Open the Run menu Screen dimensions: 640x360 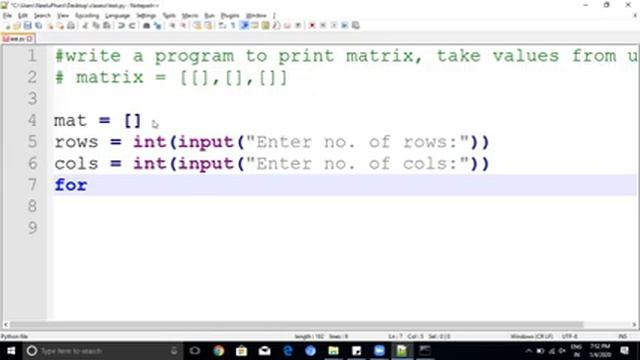click(x=209, y=16)
